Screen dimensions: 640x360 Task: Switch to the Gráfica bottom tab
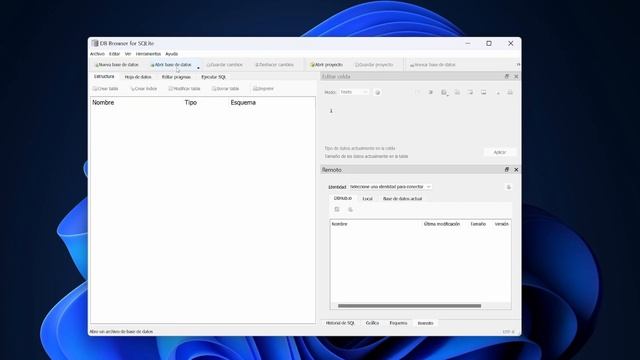pyautogui.click(x=372, y=323)
